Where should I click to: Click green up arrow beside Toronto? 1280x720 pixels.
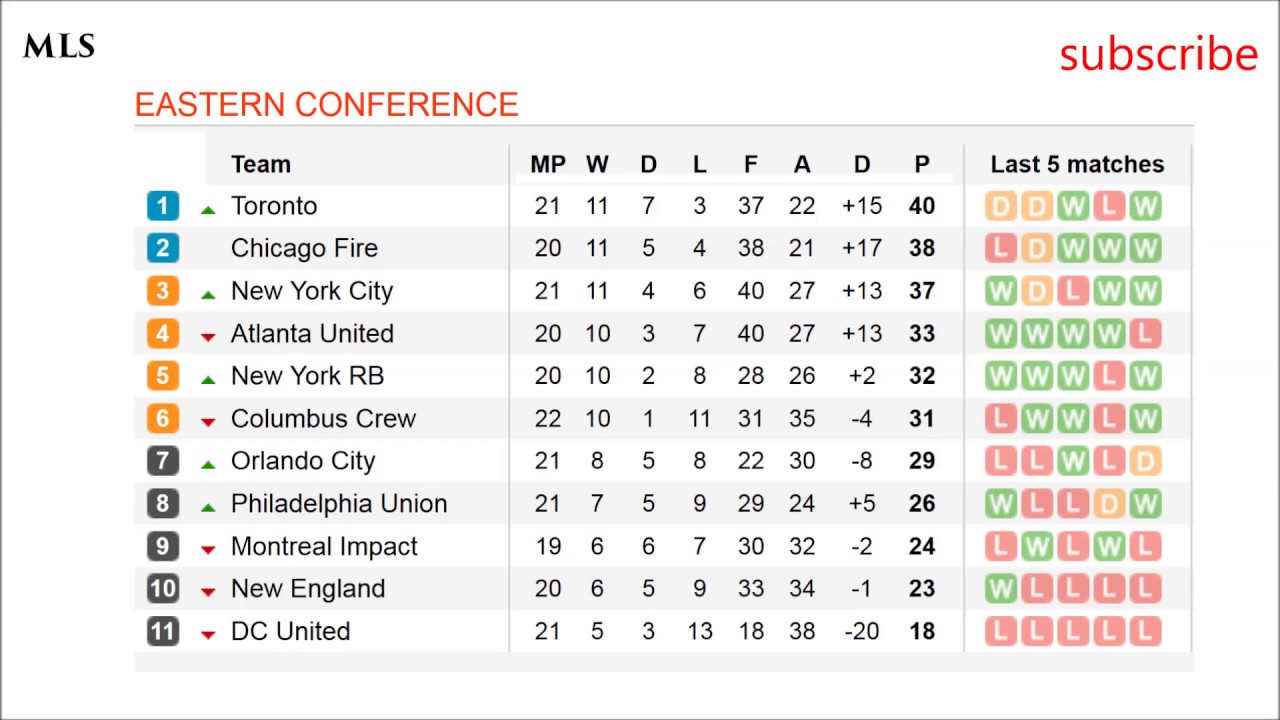[x=208, y=209]
